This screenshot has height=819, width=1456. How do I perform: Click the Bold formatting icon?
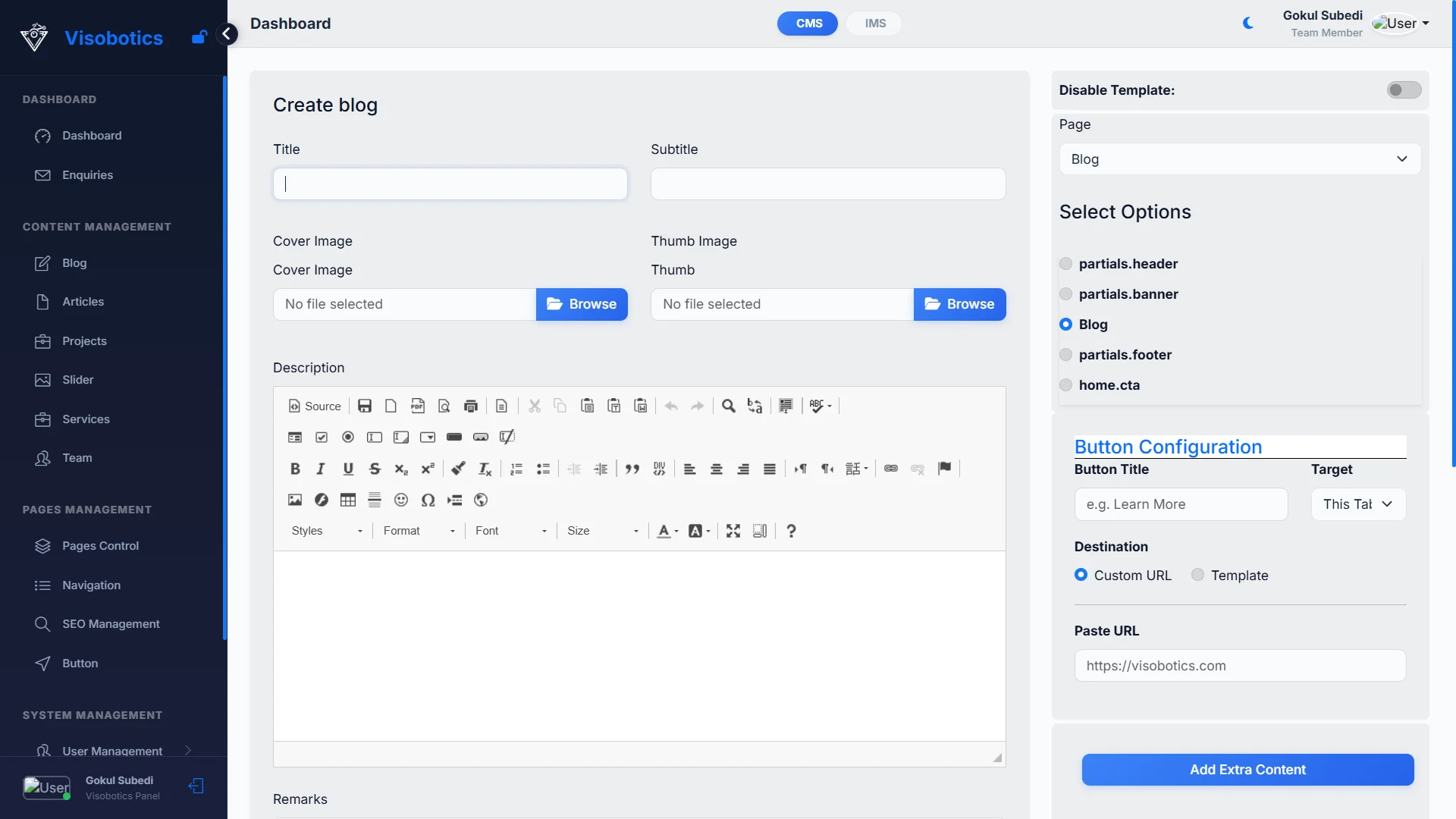tap(295, 469)
